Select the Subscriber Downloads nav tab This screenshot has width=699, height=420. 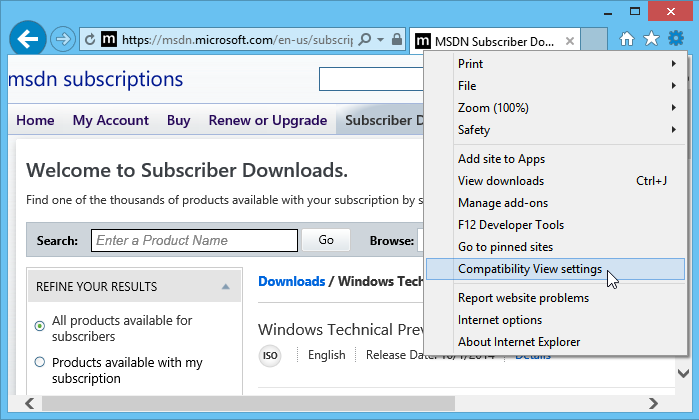click(x=380, y=120)
